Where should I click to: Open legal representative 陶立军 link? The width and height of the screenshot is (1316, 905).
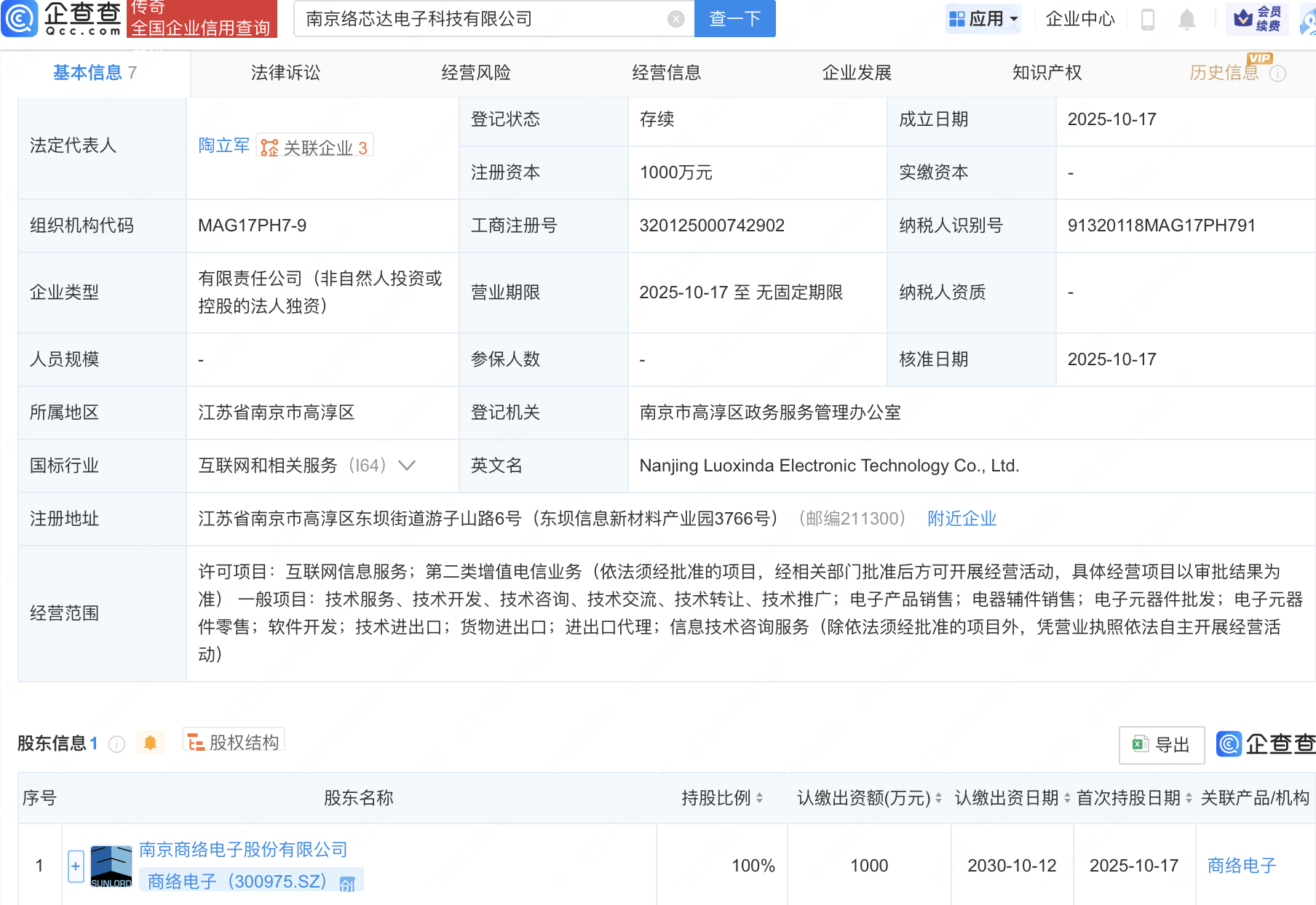click(x=223, y=145)
